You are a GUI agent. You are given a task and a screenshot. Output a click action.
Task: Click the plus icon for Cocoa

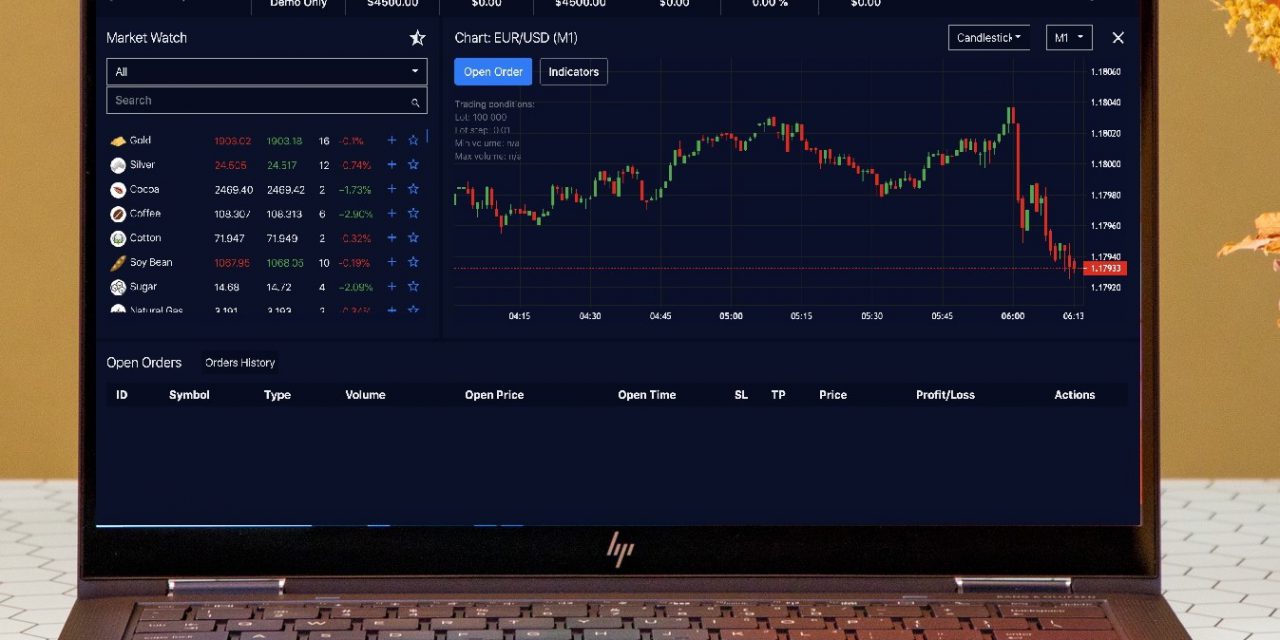pyautogui.click(x=392, y=189)
